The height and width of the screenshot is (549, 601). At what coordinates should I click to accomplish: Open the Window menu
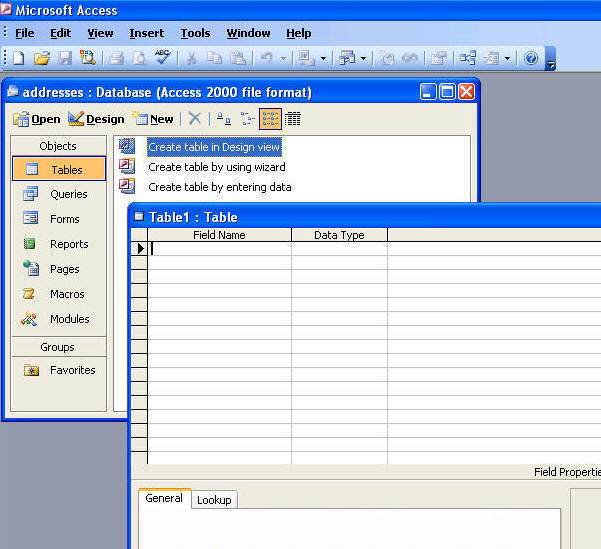(248, 33)
